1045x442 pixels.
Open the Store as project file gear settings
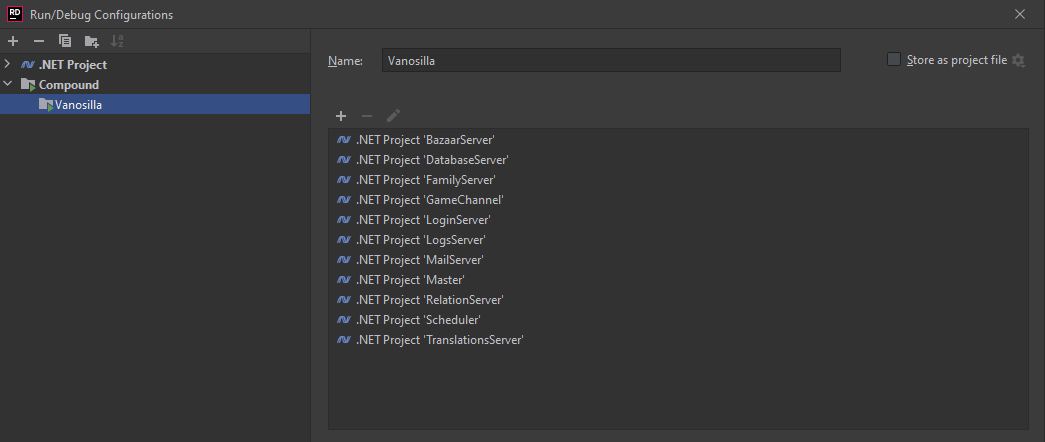pos(1018,61)
